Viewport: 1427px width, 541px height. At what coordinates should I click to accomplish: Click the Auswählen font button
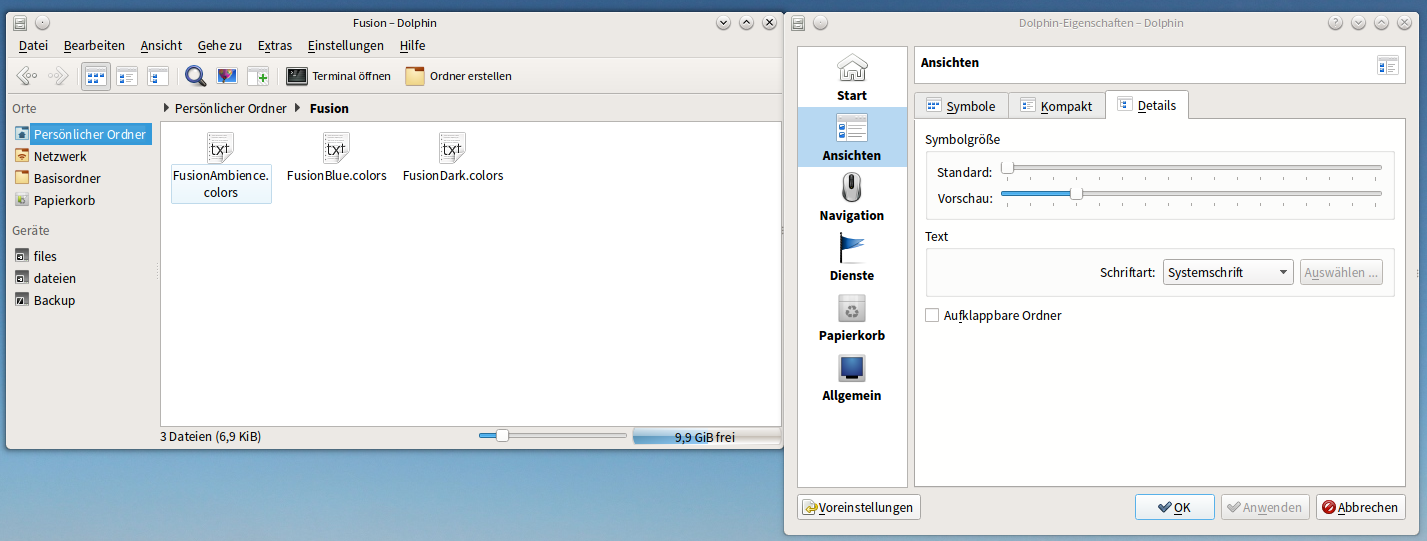(1342, 272)
